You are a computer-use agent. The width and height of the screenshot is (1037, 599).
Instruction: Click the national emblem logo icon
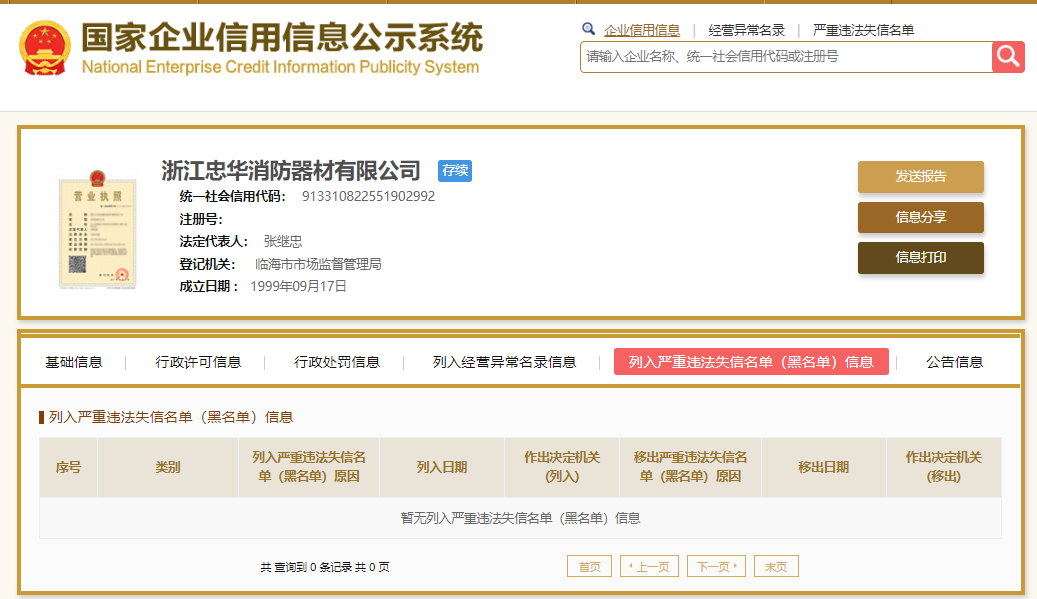point(44,48)
